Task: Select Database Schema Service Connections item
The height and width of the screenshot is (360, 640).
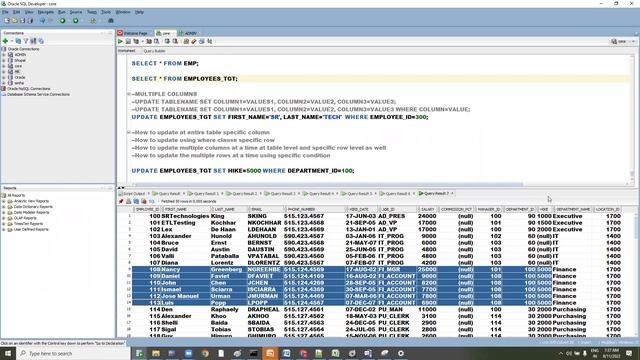Action: click(38, 94)
